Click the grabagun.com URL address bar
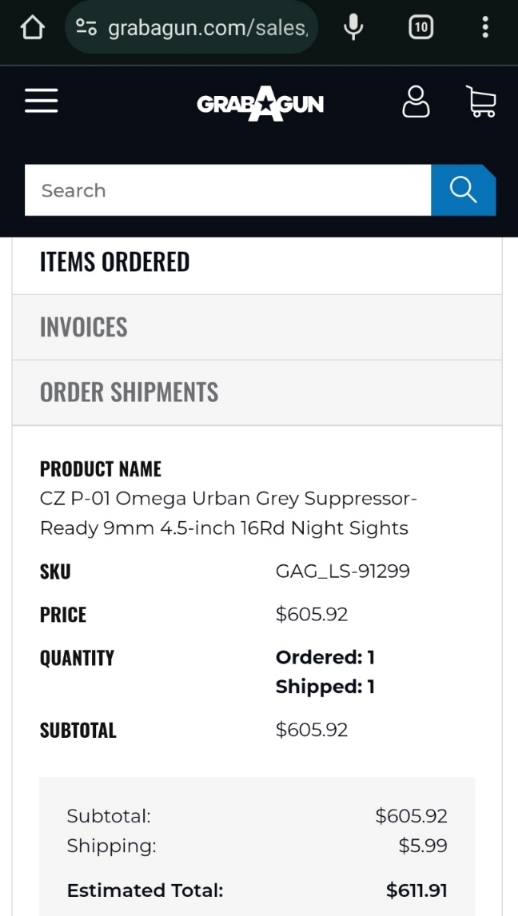This screenshot has height=916, width=518. click(x=192, y=27)
